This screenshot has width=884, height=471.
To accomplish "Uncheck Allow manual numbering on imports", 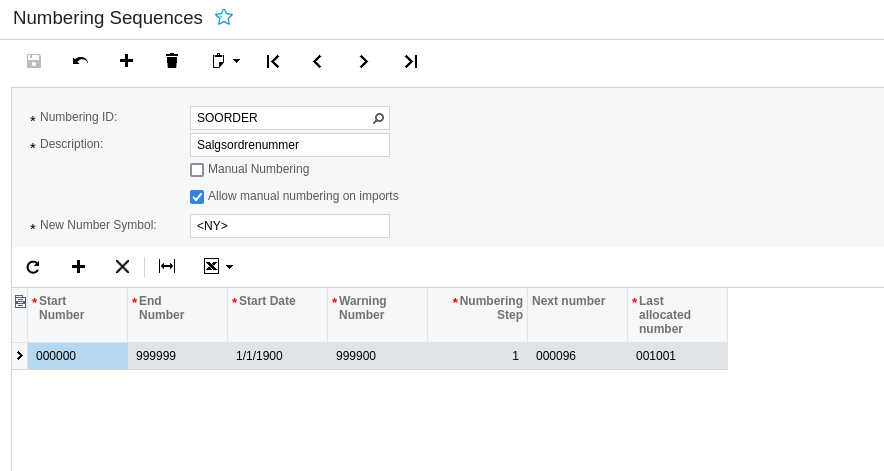I will [197, 197].
